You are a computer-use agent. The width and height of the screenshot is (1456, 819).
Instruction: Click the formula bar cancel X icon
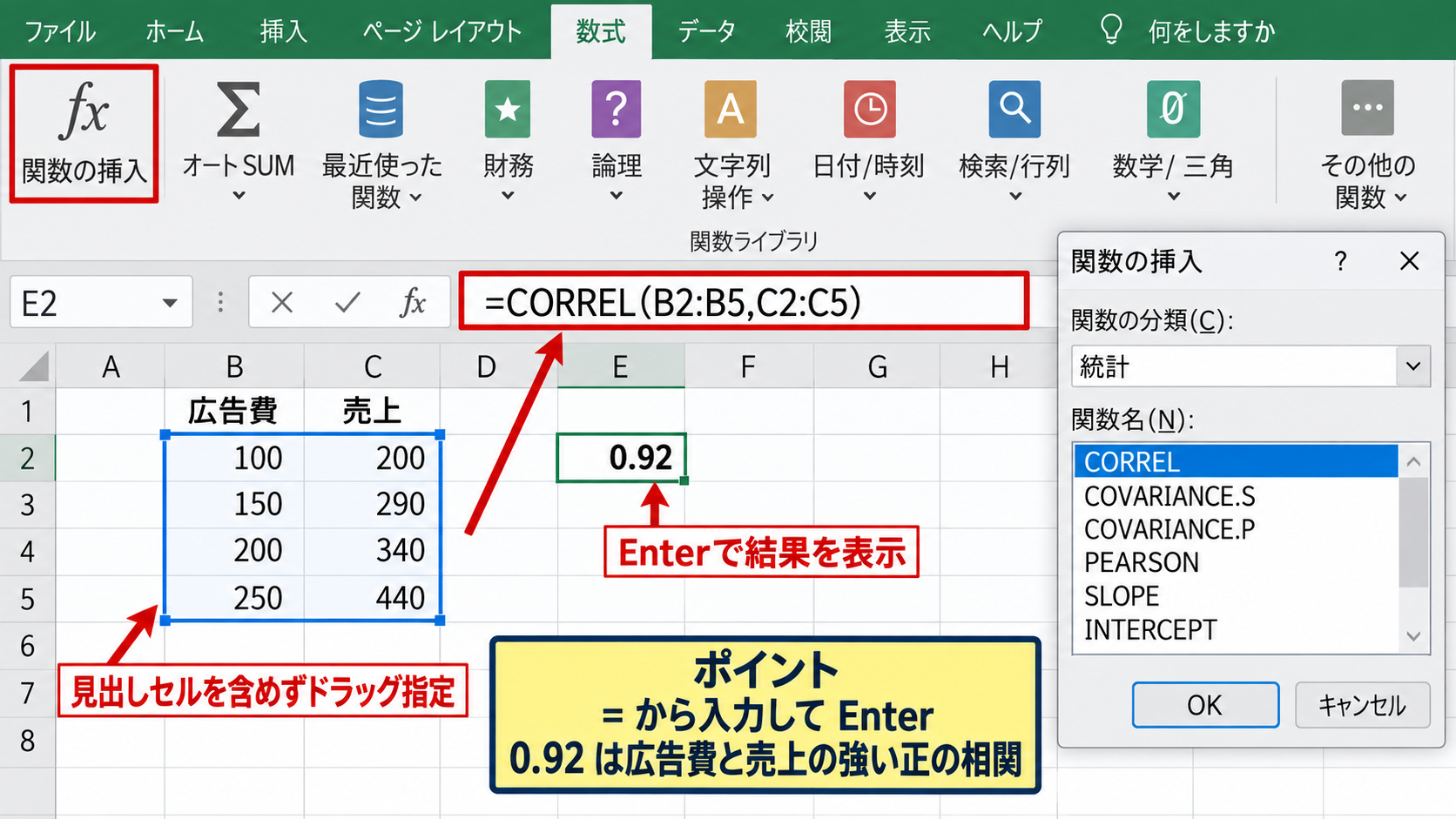(x=281, y=303)
